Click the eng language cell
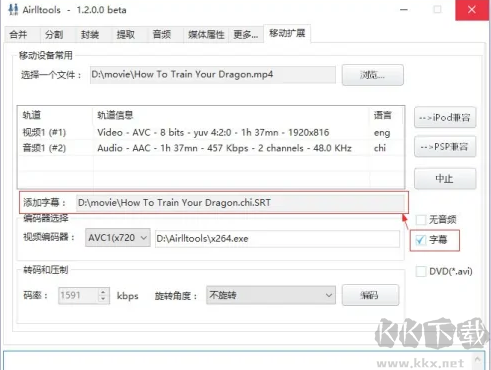The image size is (491, 370). pyautogui.click(x=382, y=133)
